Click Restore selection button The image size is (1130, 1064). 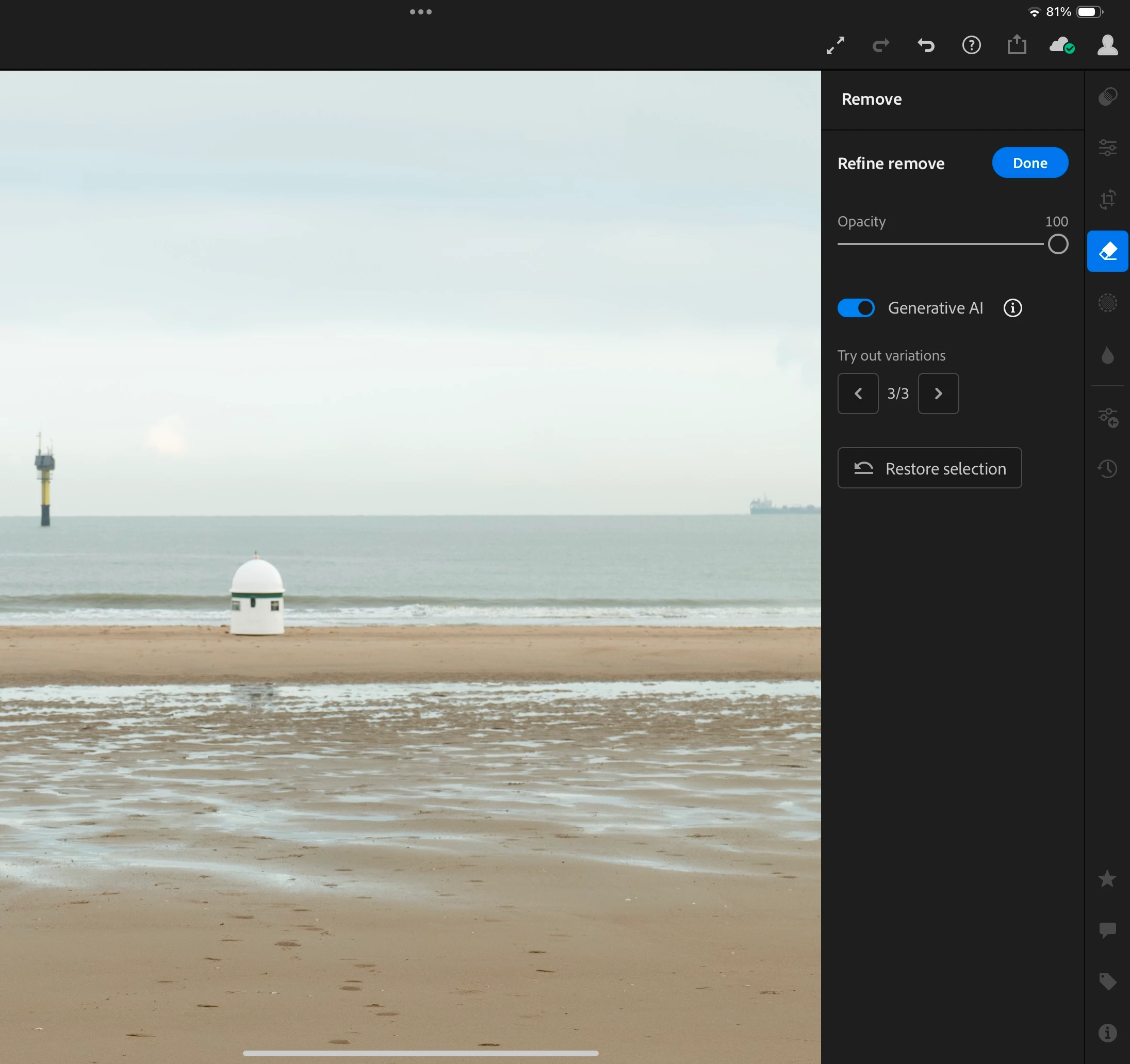click(929, 468)
